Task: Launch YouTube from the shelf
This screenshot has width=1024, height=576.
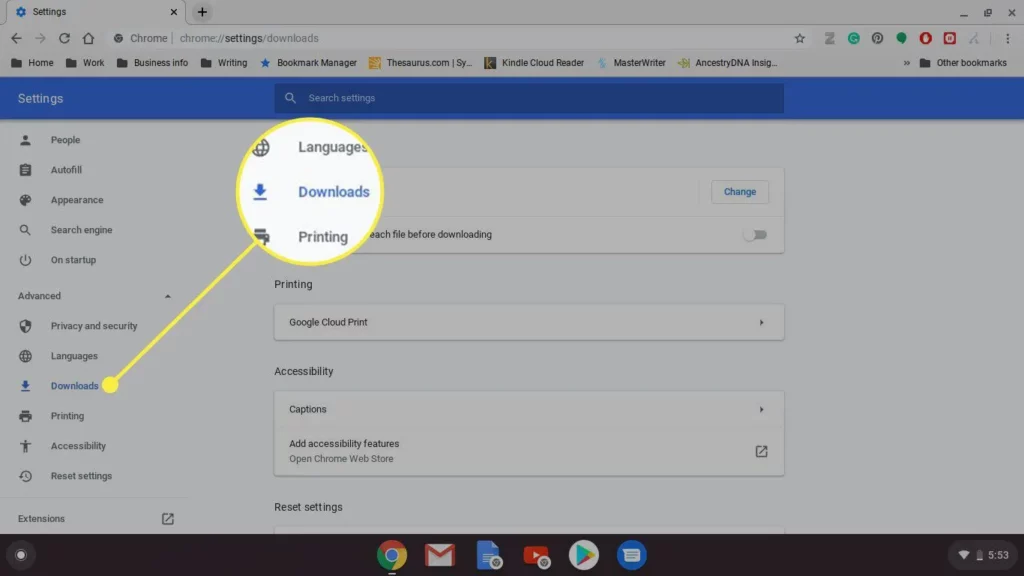Action: coord(536,555)
